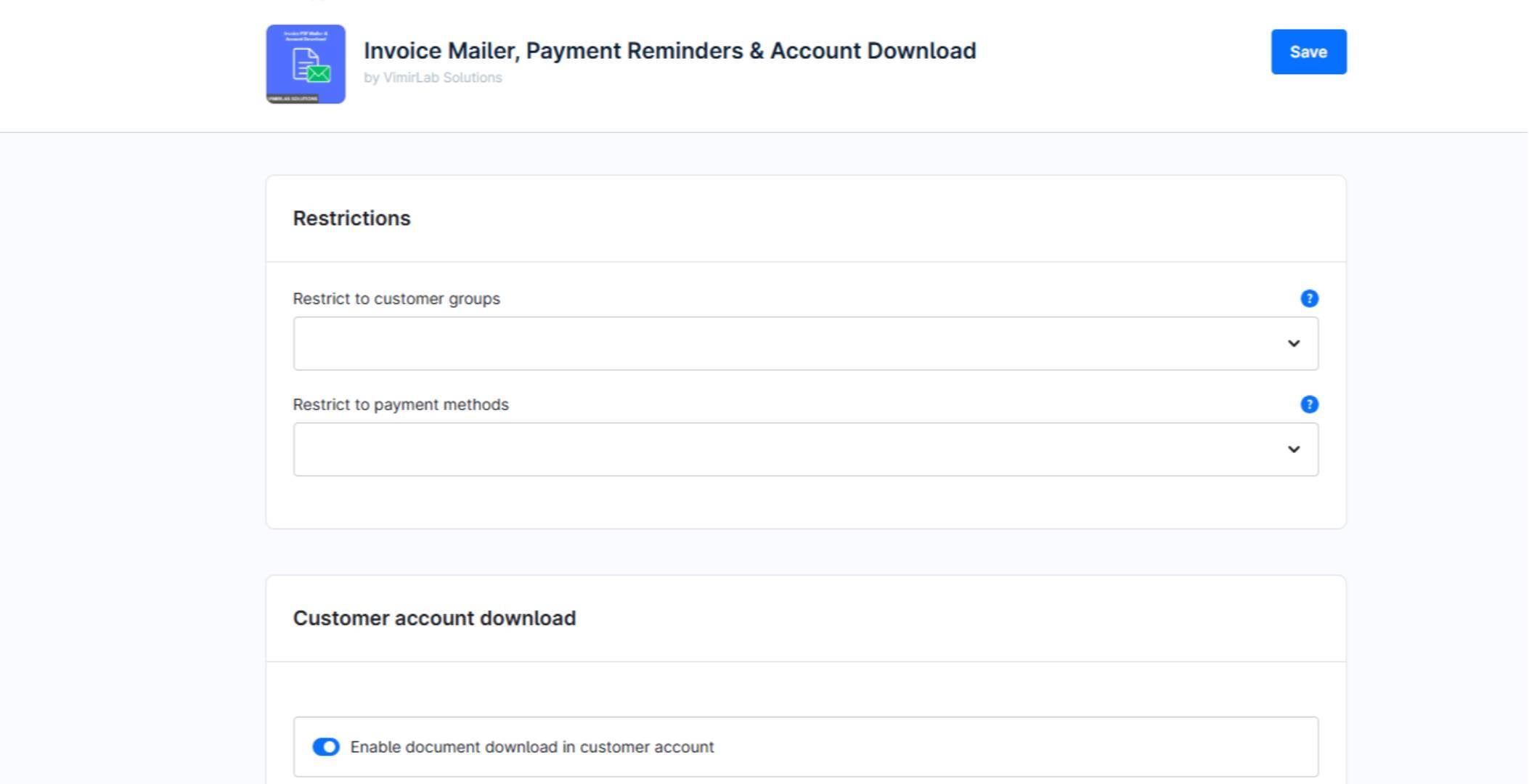Click the VimirLab Solutions badge on logo
Image resolution: width=1529 pixels, height=784 pixels.
click(293, 99)
